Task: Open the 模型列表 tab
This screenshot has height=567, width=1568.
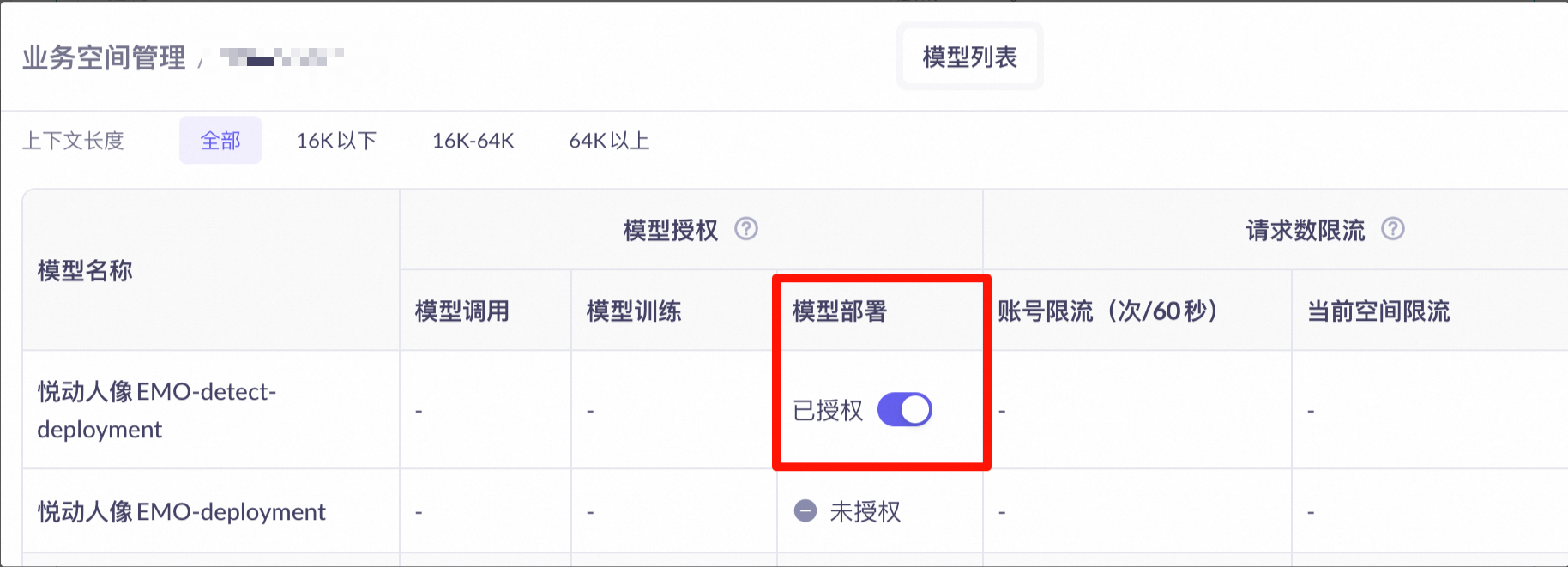Action: [x=969, y=57]
